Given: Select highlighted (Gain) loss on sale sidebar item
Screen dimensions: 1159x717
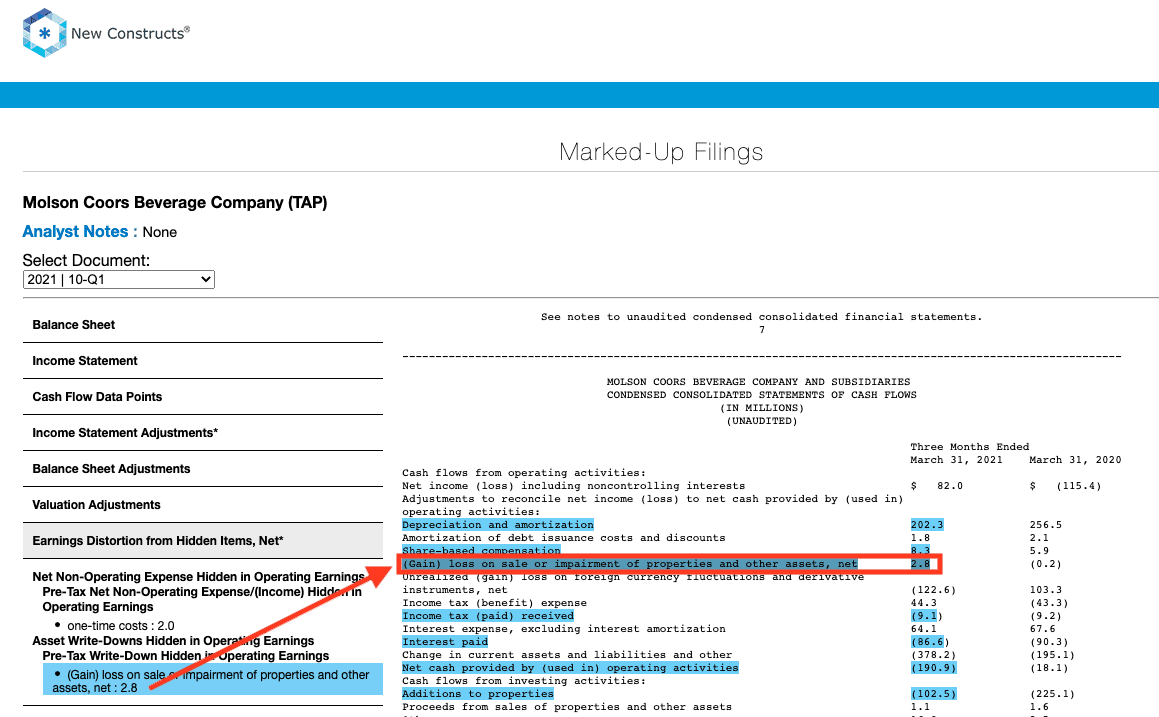Looking at the screenshot, I should point(213,680).
